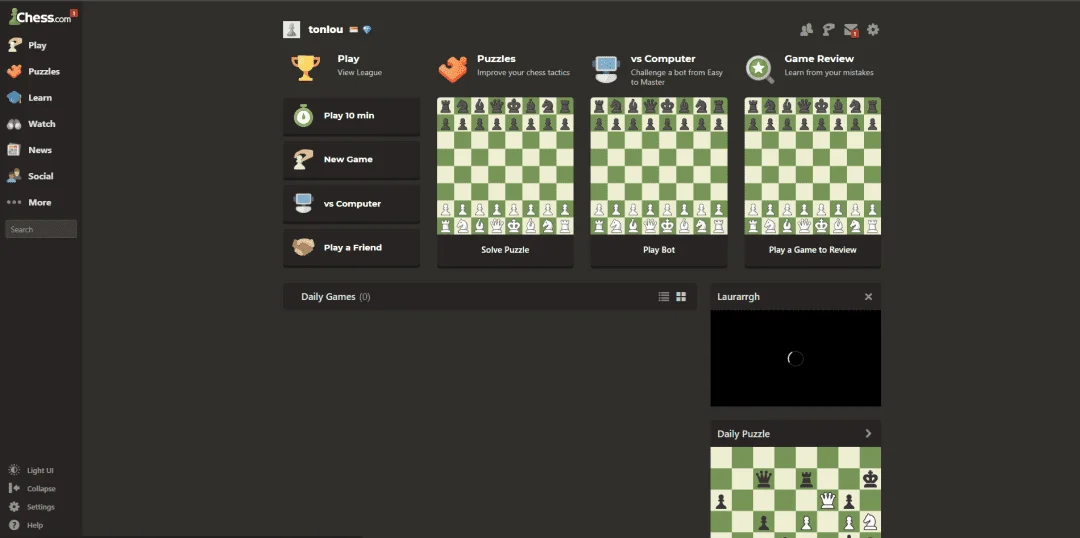Switch Daily Games to grid view
The height and width of the screenshot is (538, 1080).
pyautogui.click(x=681, y=297)
